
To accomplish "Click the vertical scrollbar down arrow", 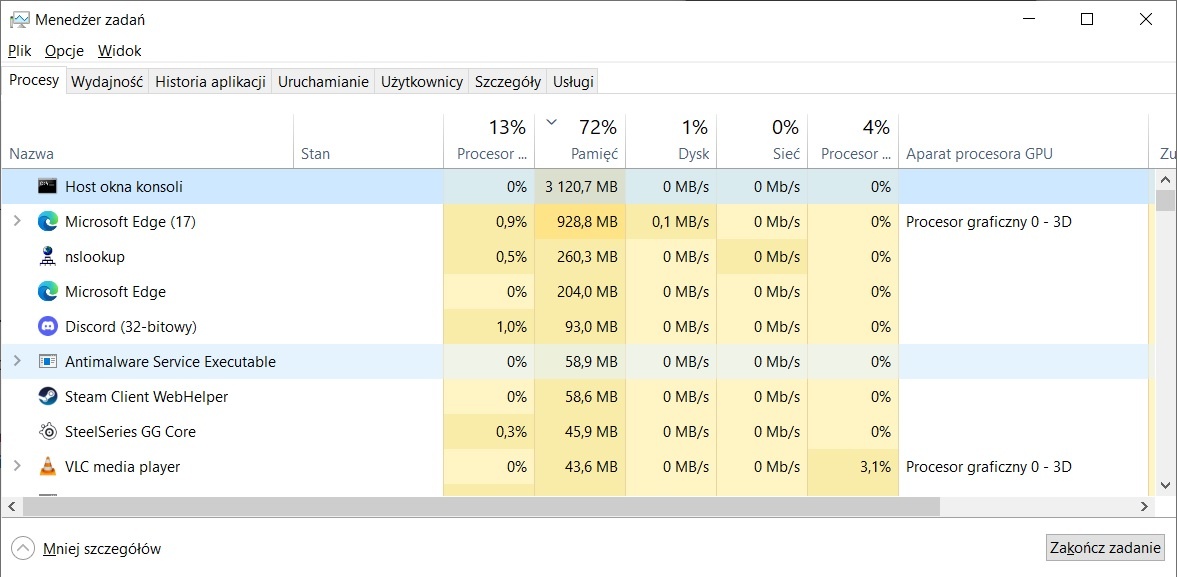I will click(x=1165, y=485).
